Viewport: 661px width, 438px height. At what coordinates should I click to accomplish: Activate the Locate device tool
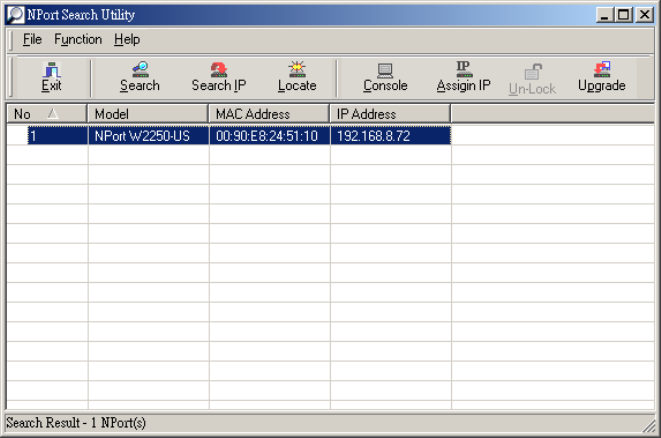click(297, 78)
